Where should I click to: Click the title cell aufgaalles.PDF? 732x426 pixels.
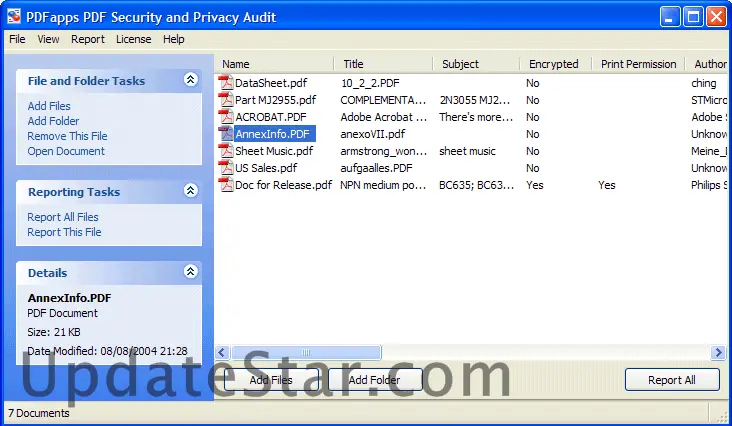tap(376, 168)
